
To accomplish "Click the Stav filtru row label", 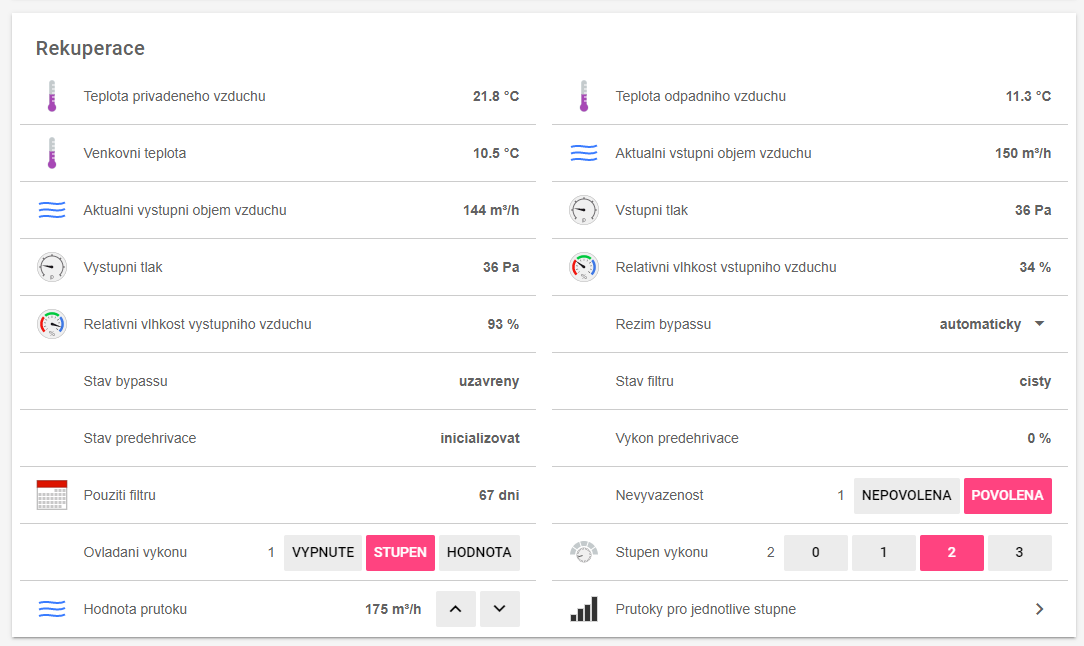I will point(644,381).
